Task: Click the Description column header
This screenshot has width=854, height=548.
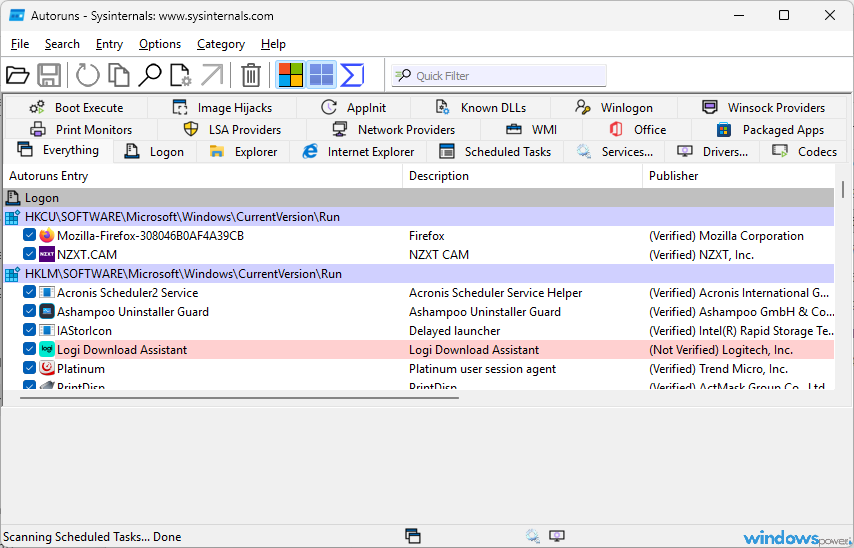Action: (522, 176)
